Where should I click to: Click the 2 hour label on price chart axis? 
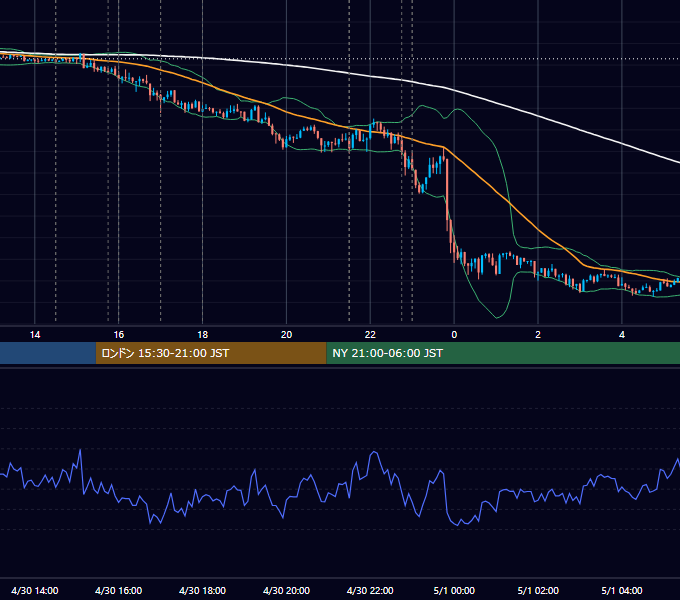538,335
